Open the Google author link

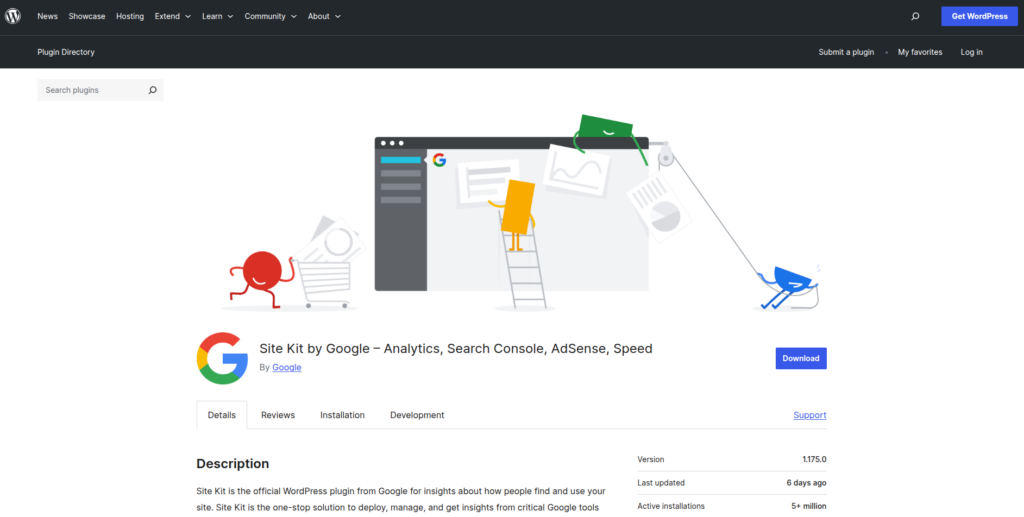click(x=287, y=368)
